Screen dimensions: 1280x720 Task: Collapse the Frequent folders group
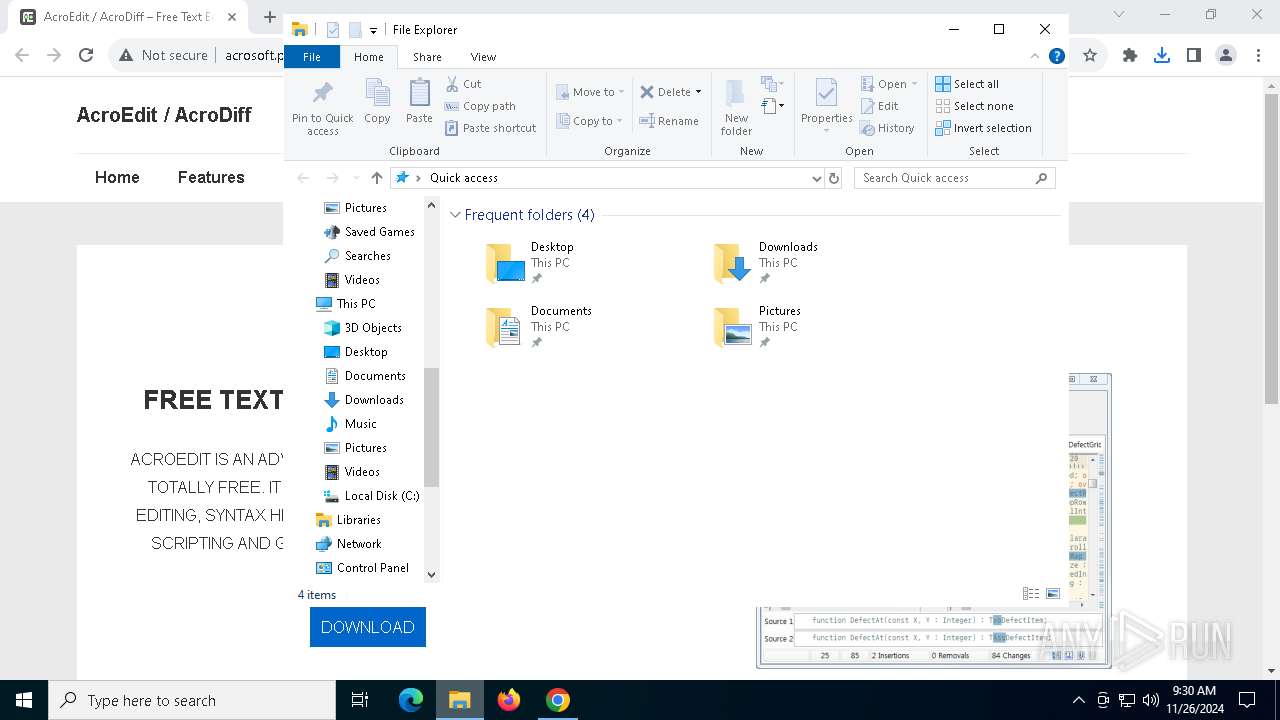point(456,215)
